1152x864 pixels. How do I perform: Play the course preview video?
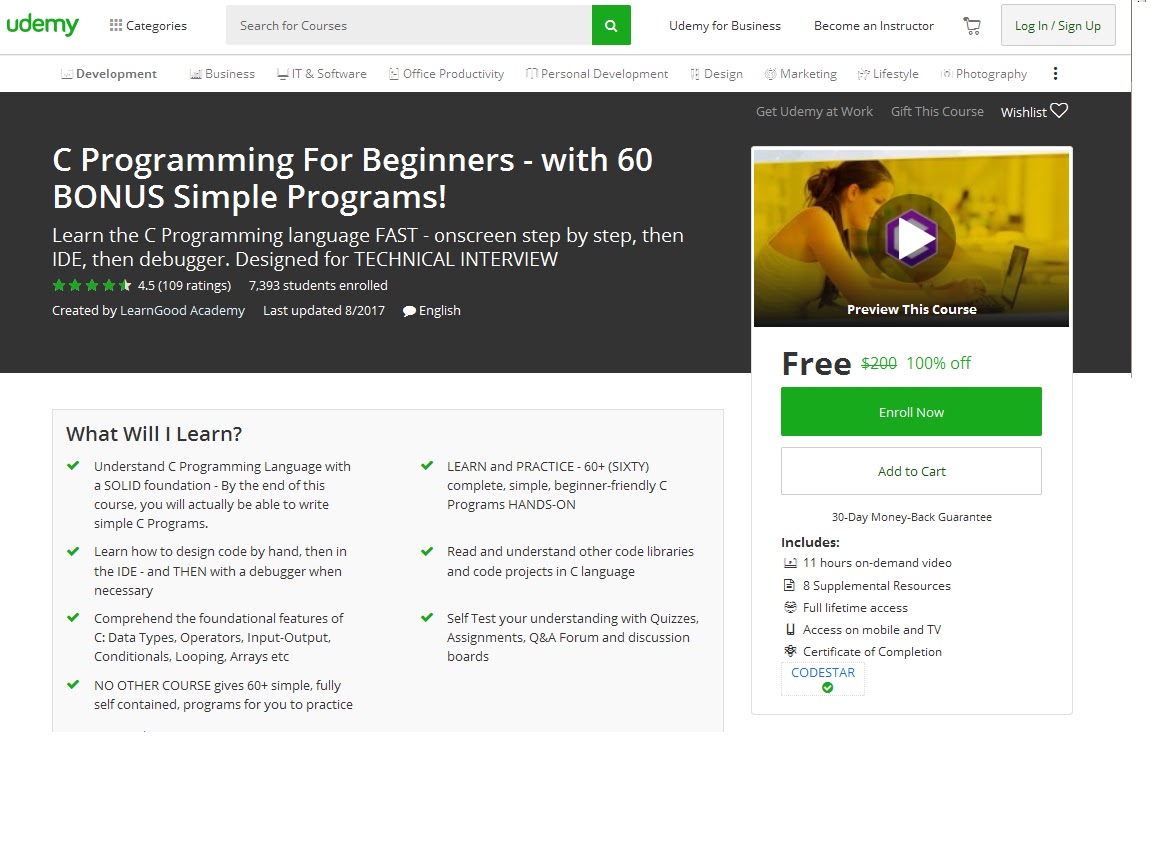point(911,239)
